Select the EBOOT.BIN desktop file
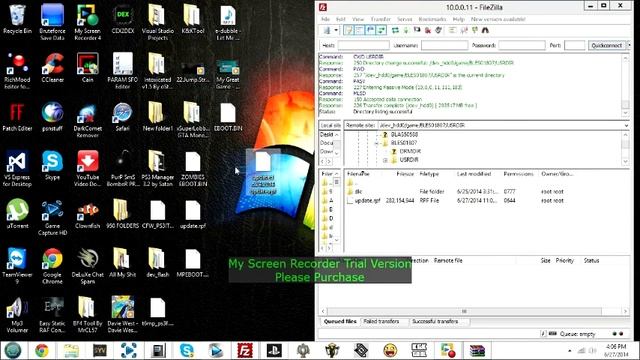Image resolution: width=640 pixels, height=360 pixels. click(228, 117)
